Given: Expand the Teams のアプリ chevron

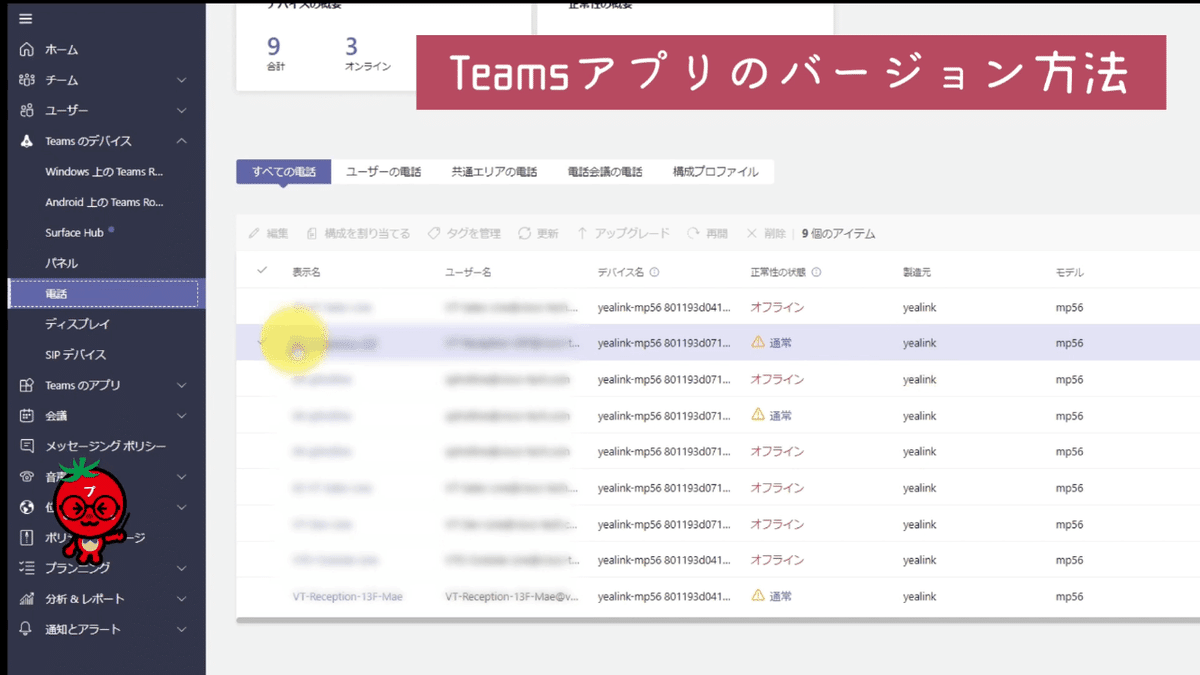Looking at the screenshot, I should (x=181, y=385).
